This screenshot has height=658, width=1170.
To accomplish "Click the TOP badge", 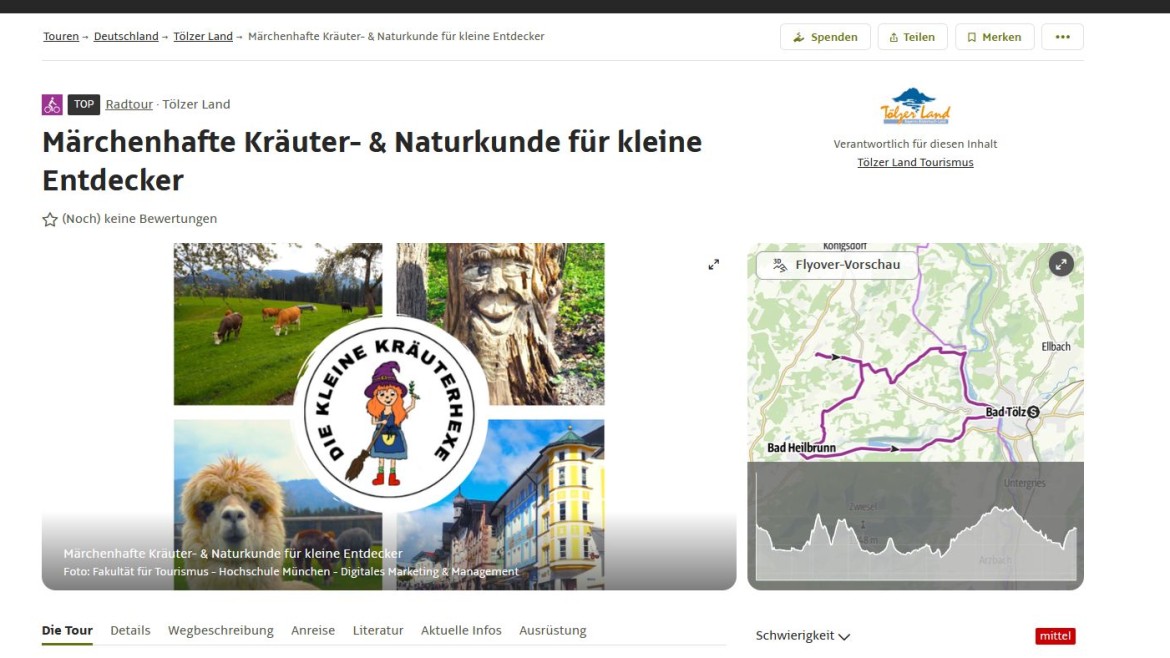I will [x=84, y=104].
